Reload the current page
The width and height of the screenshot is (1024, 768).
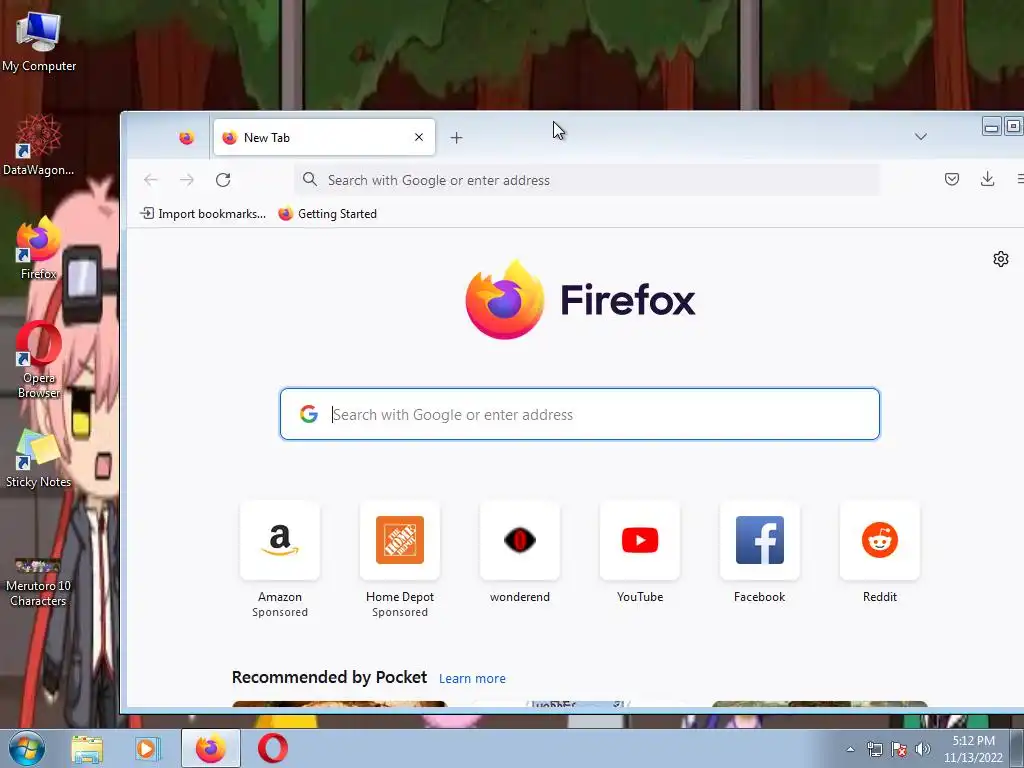pyautogui.click(x=223, y=180)
